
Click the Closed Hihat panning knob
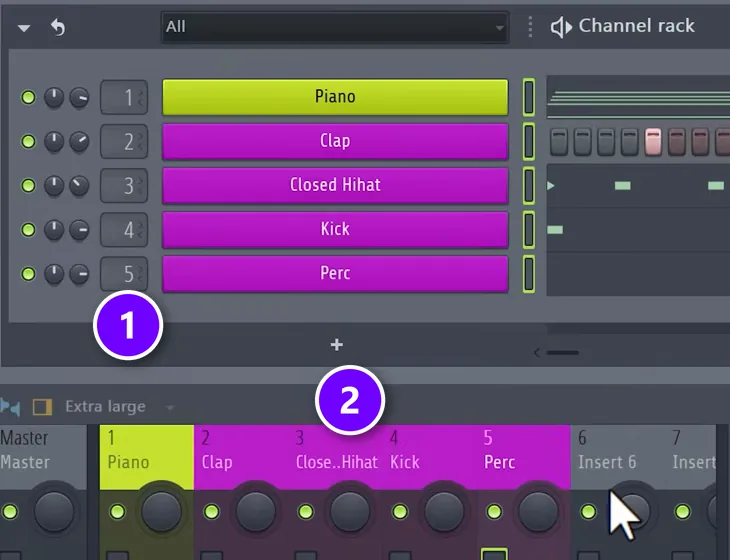tap(54, 185)
